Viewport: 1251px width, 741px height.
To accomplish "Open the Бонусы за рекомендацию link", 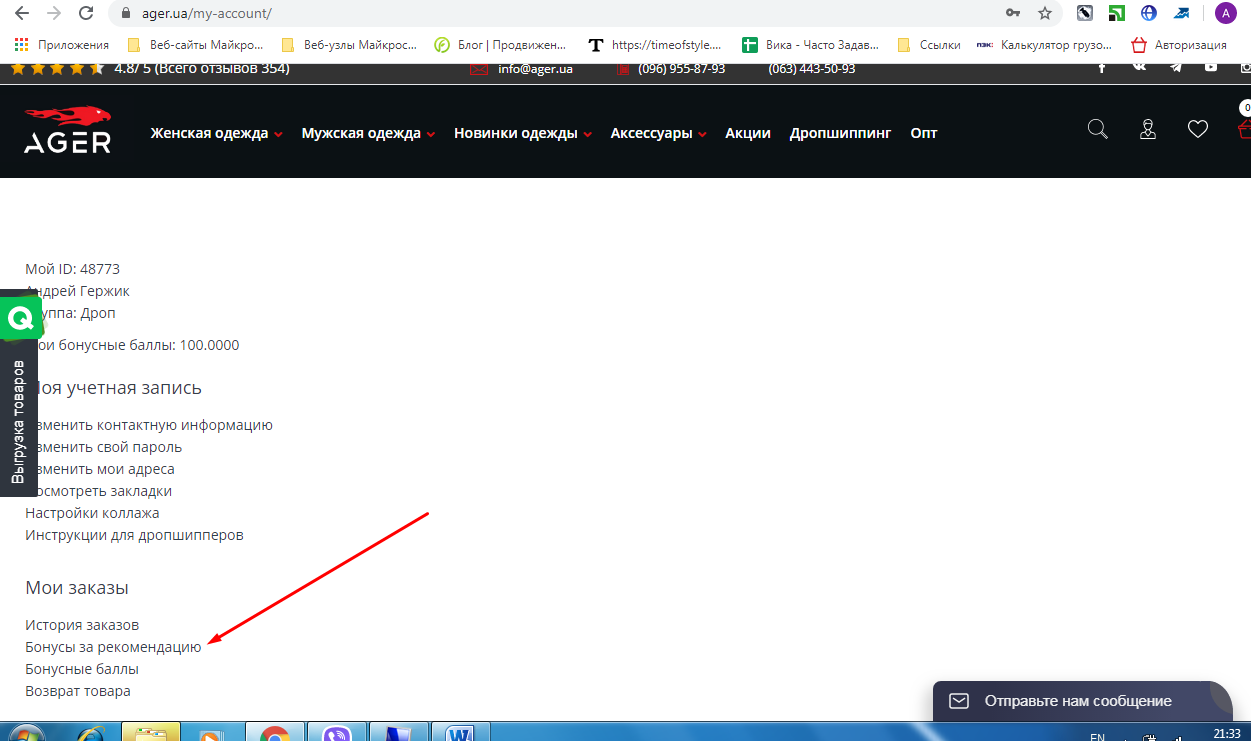I will tap(113, 647).
